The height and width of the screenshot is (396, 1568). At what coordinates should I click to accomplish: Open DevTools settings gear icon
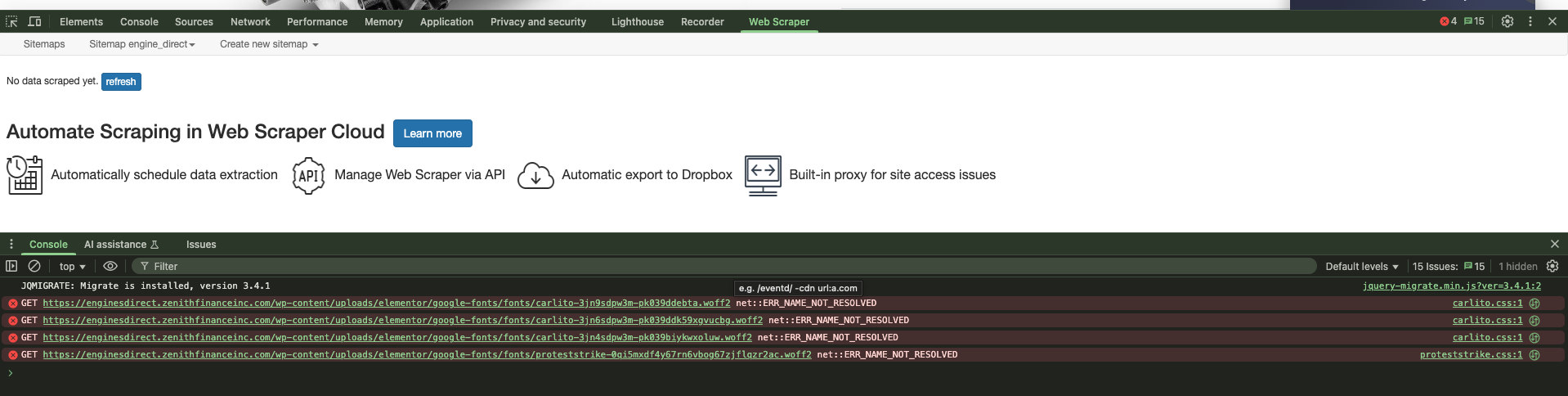point(1508,21)
